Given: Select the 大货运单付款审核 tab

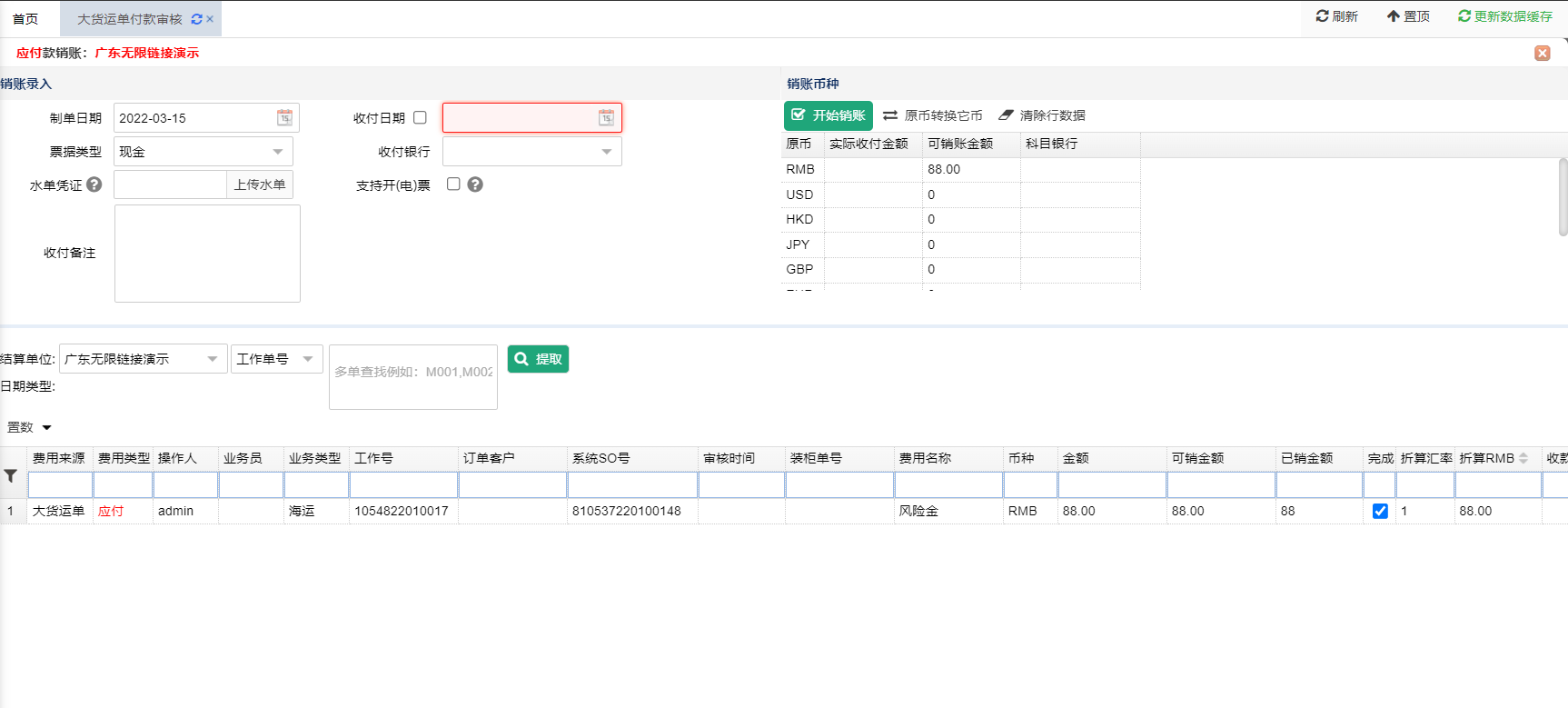Looking at the screenshot, I should coord(130,19).
